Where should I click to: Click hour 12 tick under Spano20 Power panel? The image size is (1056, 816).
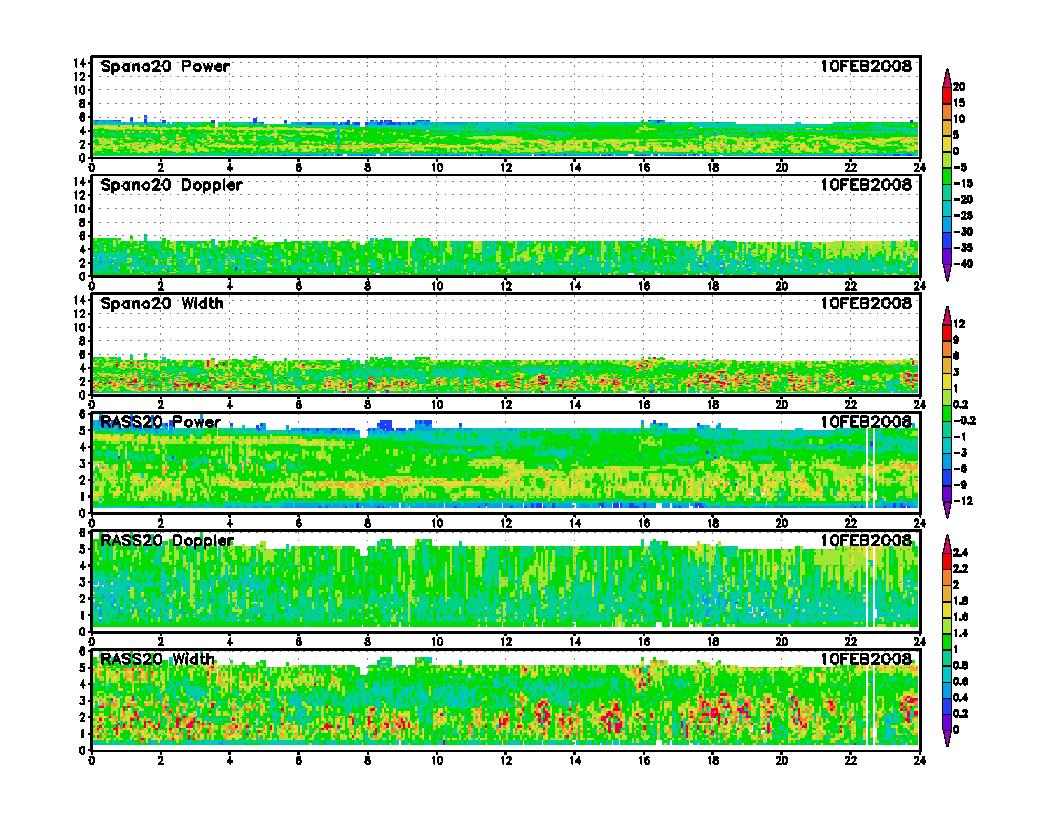pyautogui.click(x=506, y=167)
